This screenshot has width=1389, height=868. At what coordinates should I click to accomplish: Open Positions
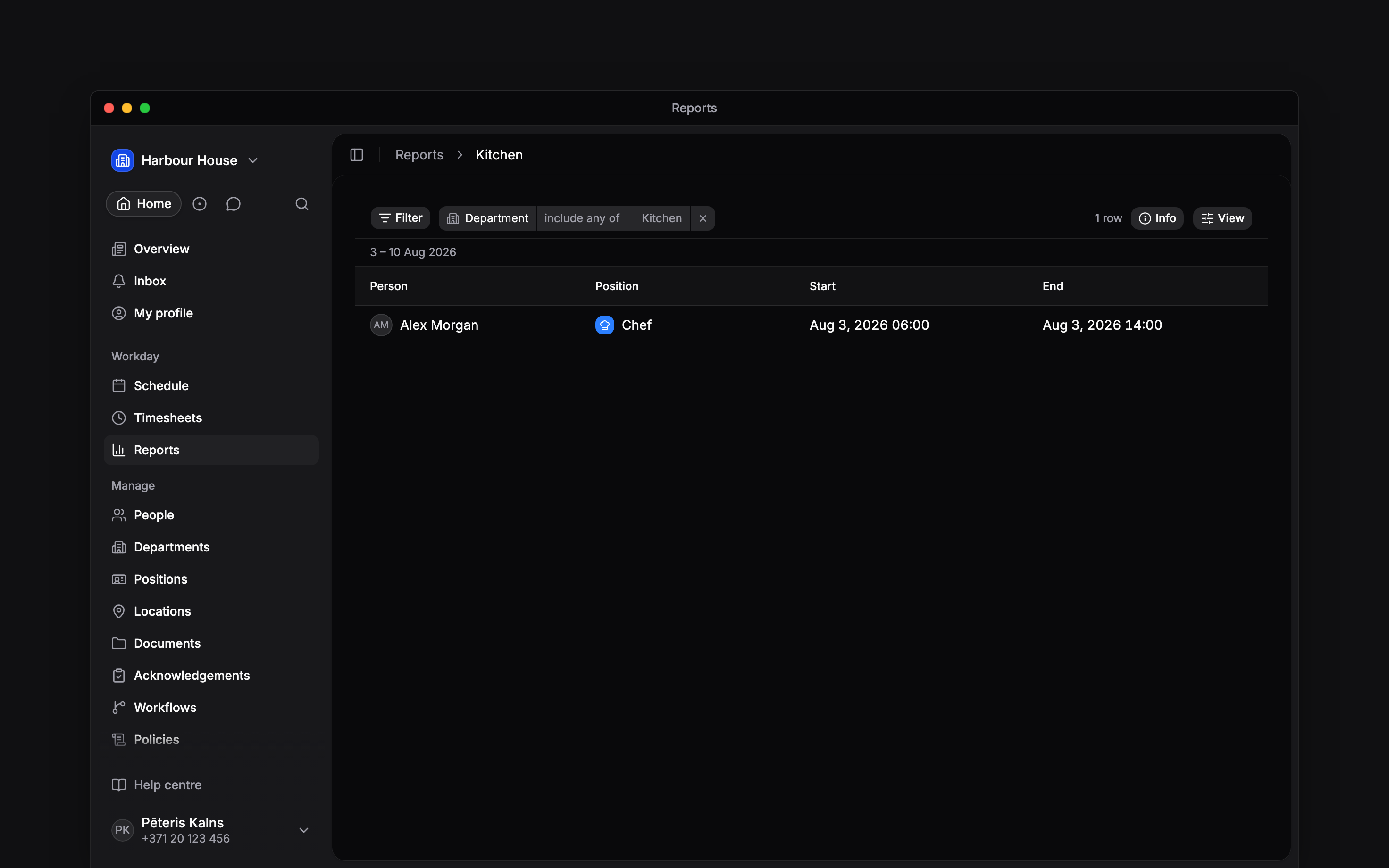point(211,579)
